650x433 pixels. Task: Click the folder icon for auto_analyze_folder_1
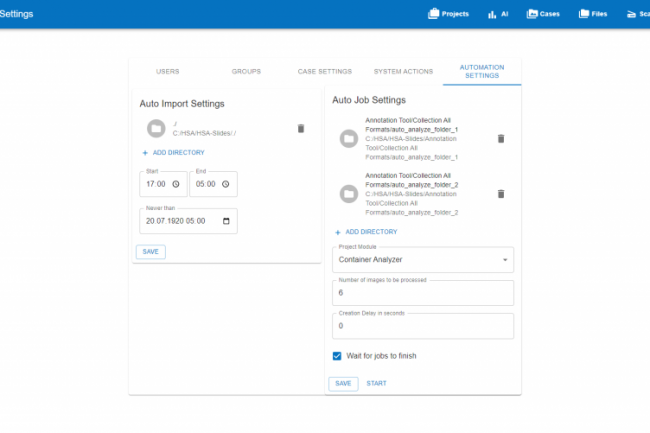349,138
